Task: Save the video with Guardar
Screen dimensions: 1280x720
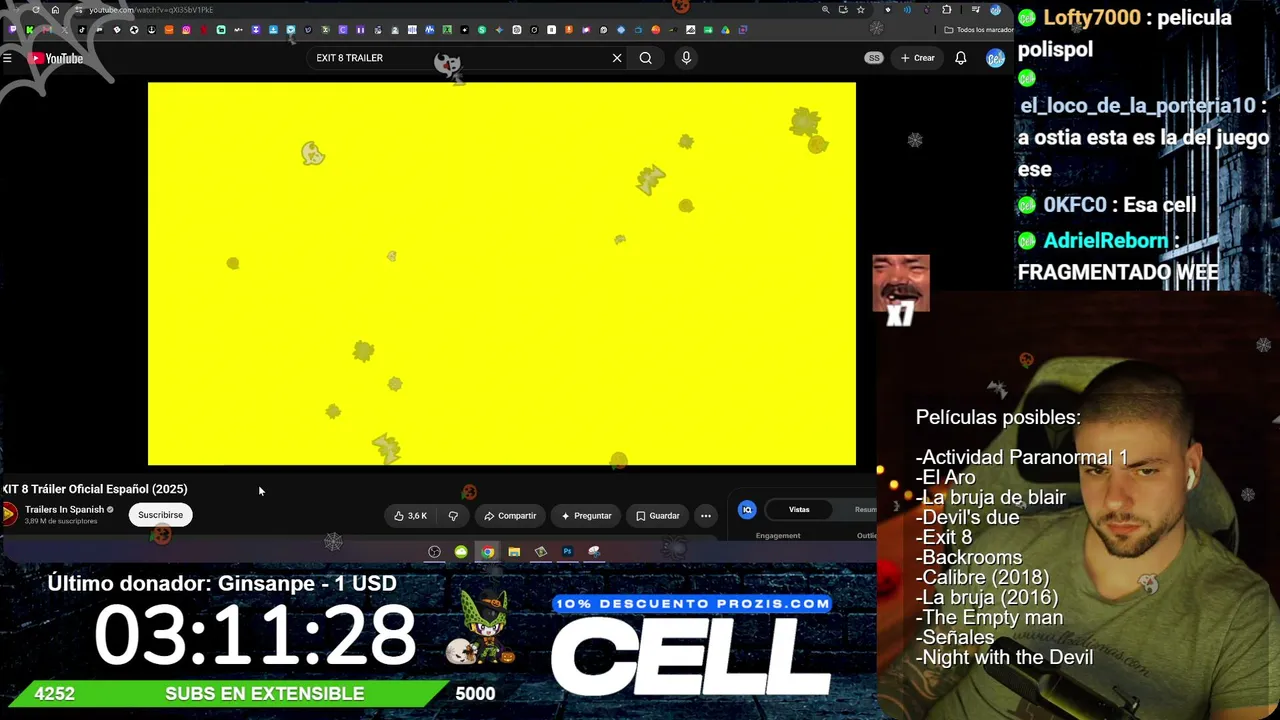Action: pyautogui.click(x=657, y=516)
